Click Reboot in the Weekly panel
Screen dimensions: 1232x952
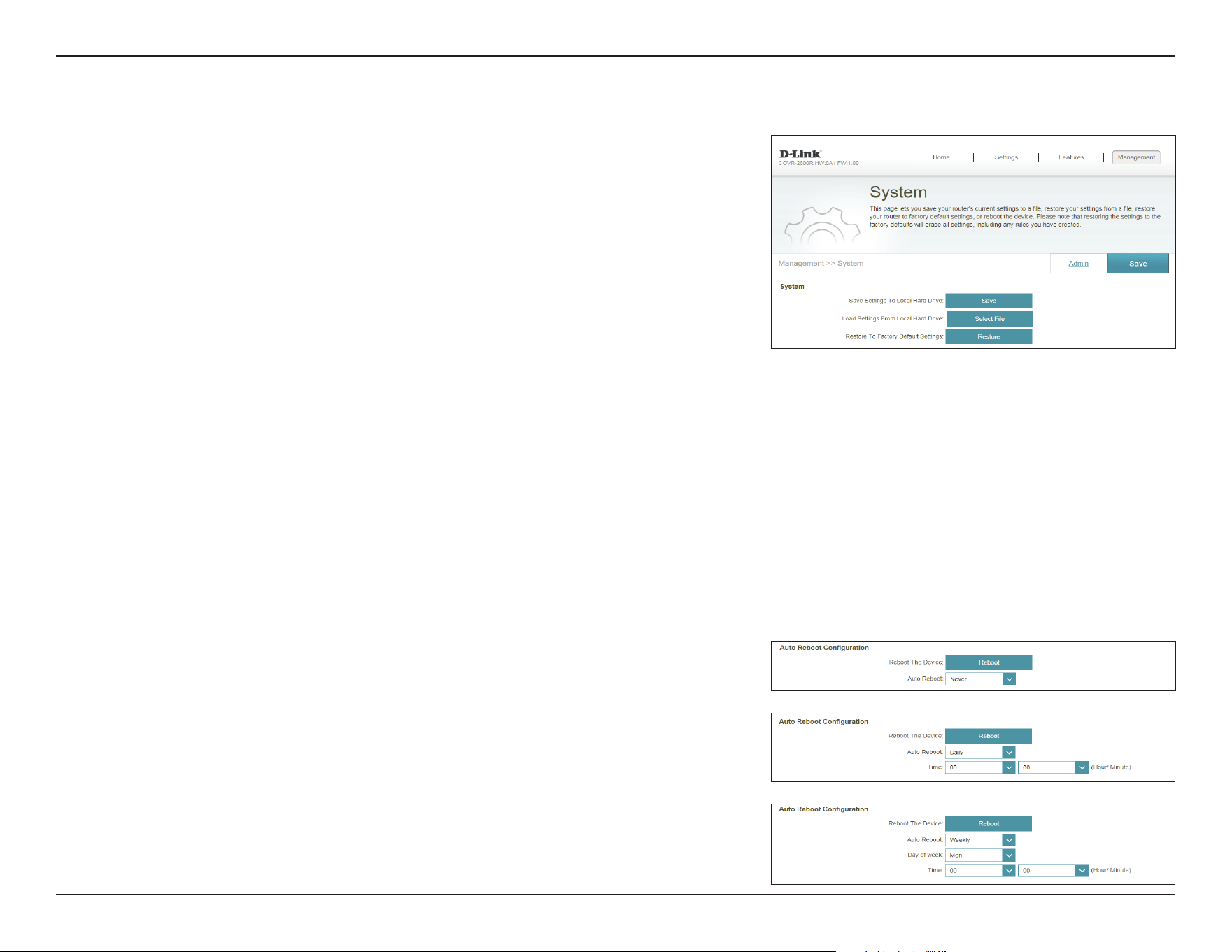(x=989, y=824)
